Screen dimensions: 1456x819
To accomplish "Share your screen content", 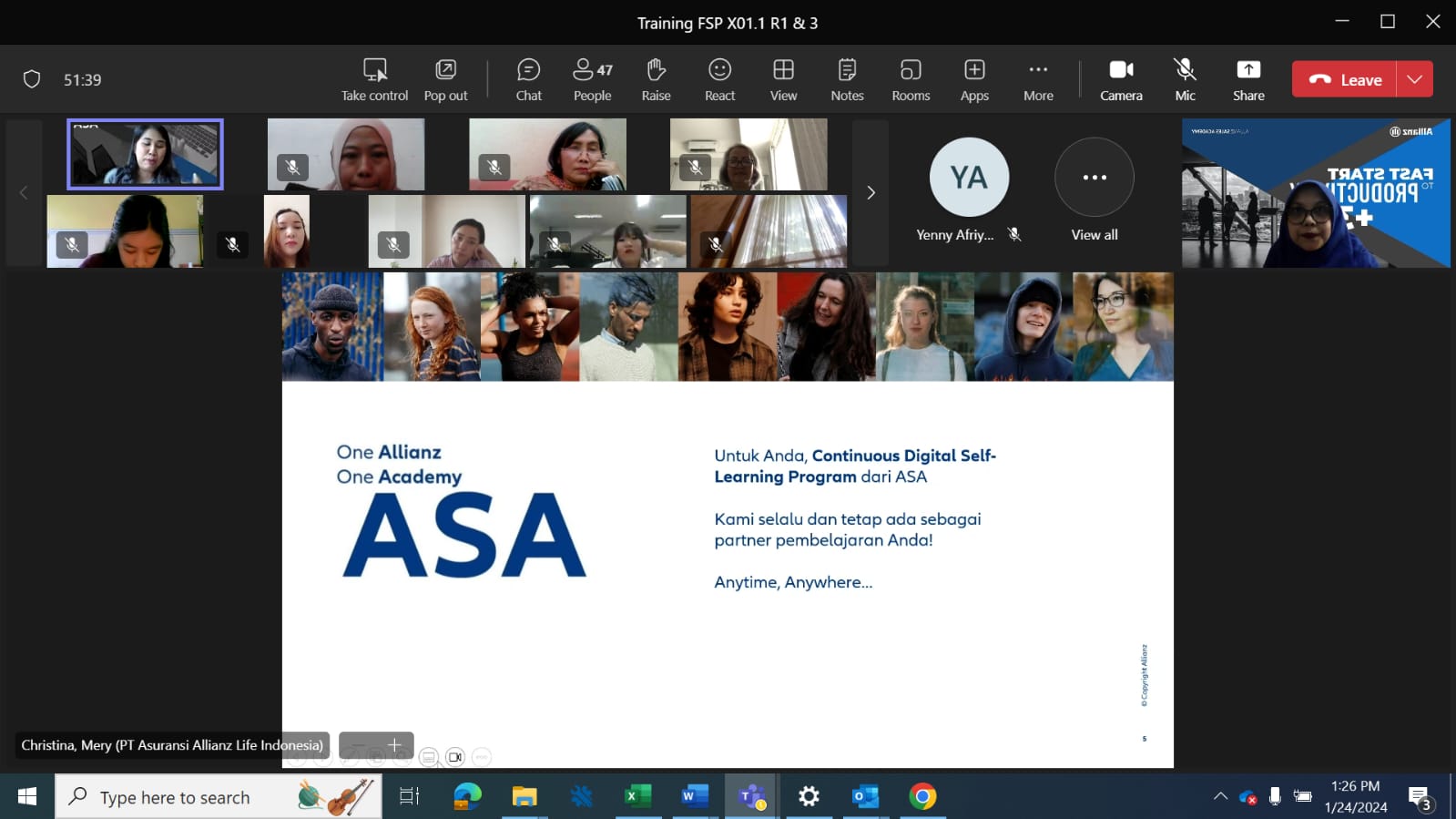I will pos(1248,80).
